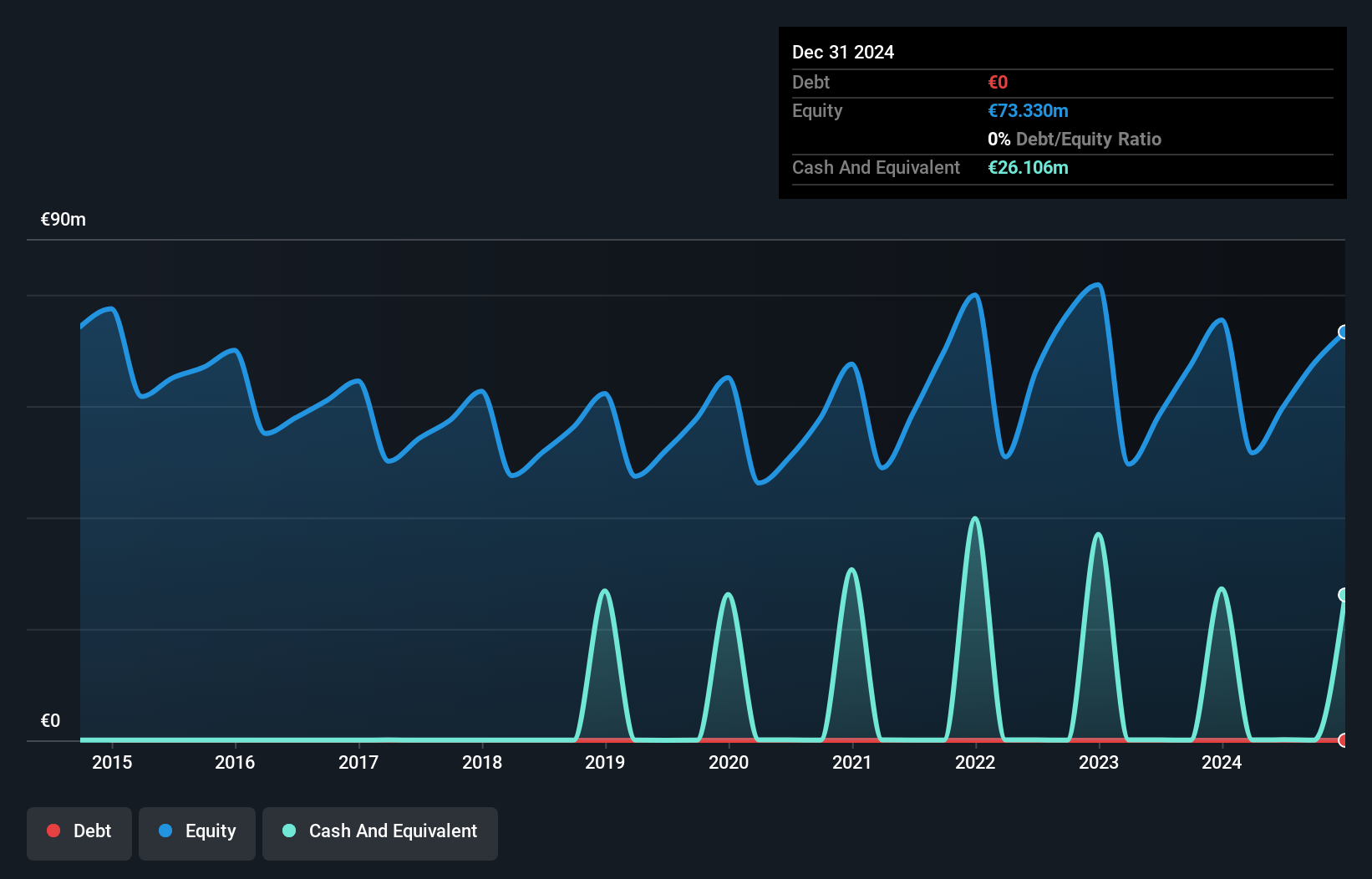Image resolution: width=1372 pixels, height=879 pixels.
Task: Click the 2022 x-axis label
Action: click(975, 762)
